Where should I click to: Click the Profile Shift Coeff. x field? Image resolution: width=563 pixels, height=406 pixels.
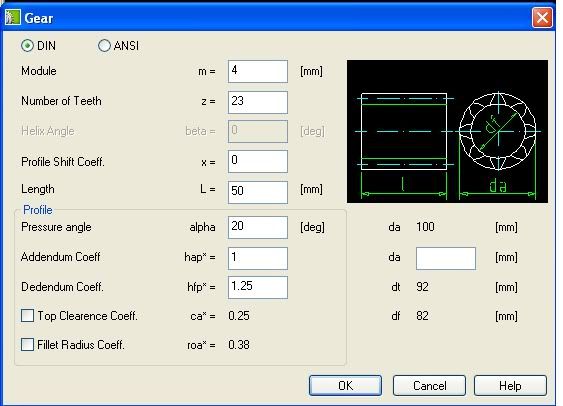coord(258,162)
